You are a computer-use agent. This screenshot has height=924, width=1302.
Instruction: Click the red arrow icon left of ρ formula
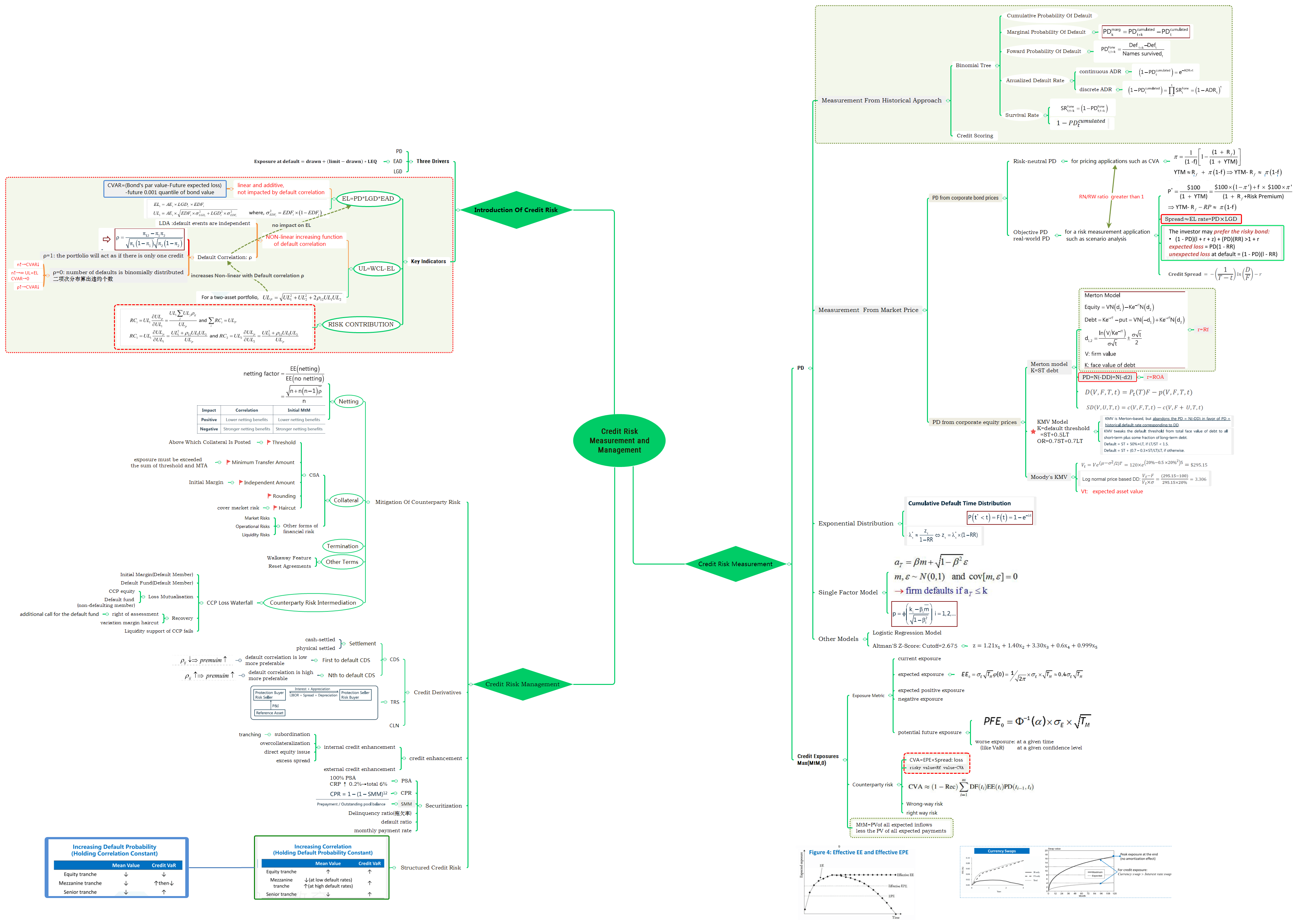tap(106, 239)
